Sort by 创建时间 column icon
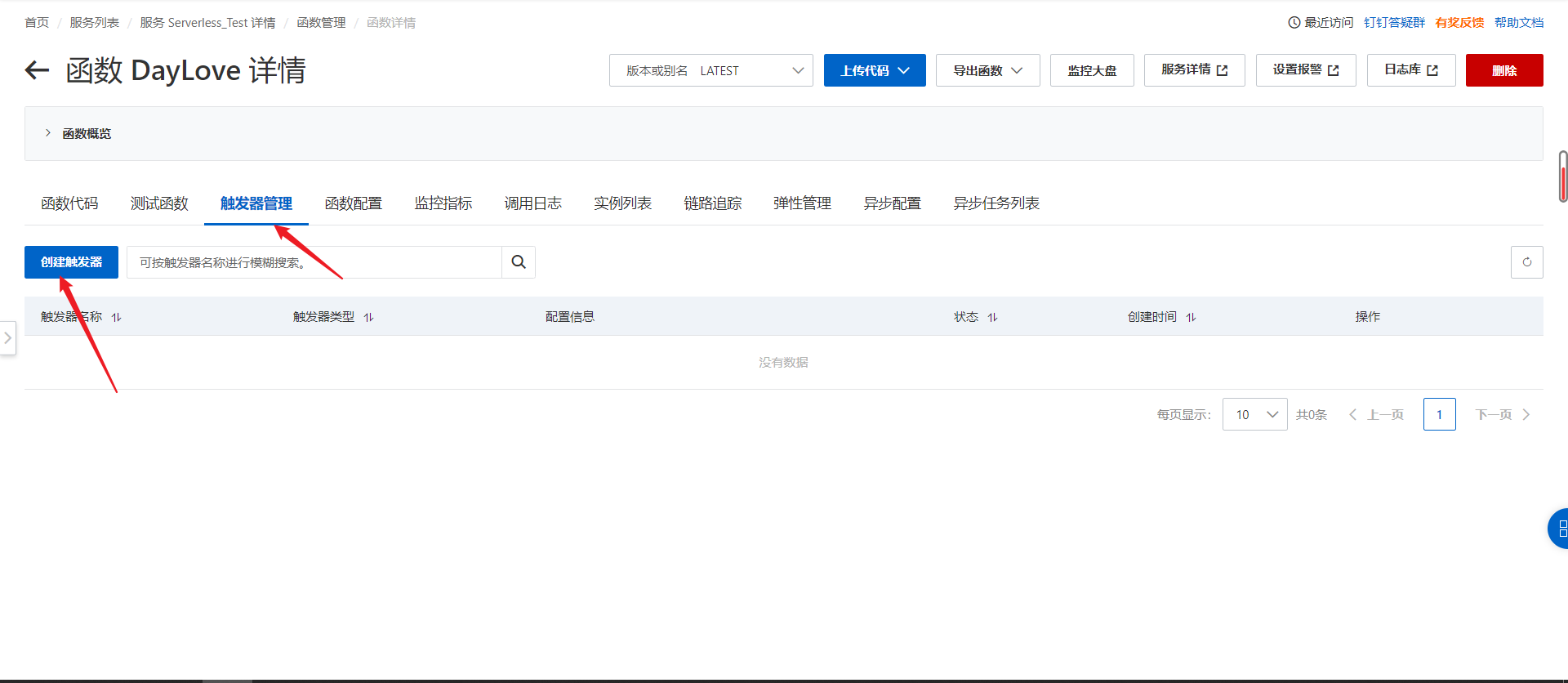 [1191, 317]
